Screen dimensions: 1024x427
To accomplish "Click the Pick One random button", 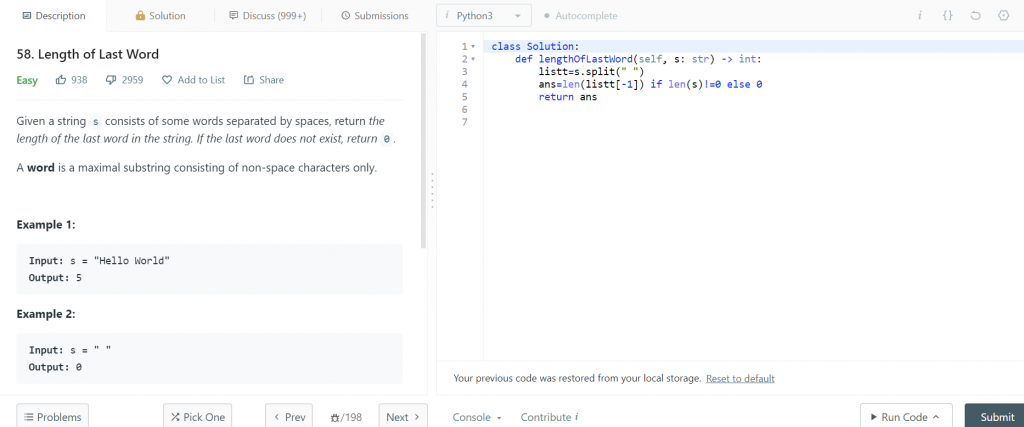I will [x=197, y=417].
